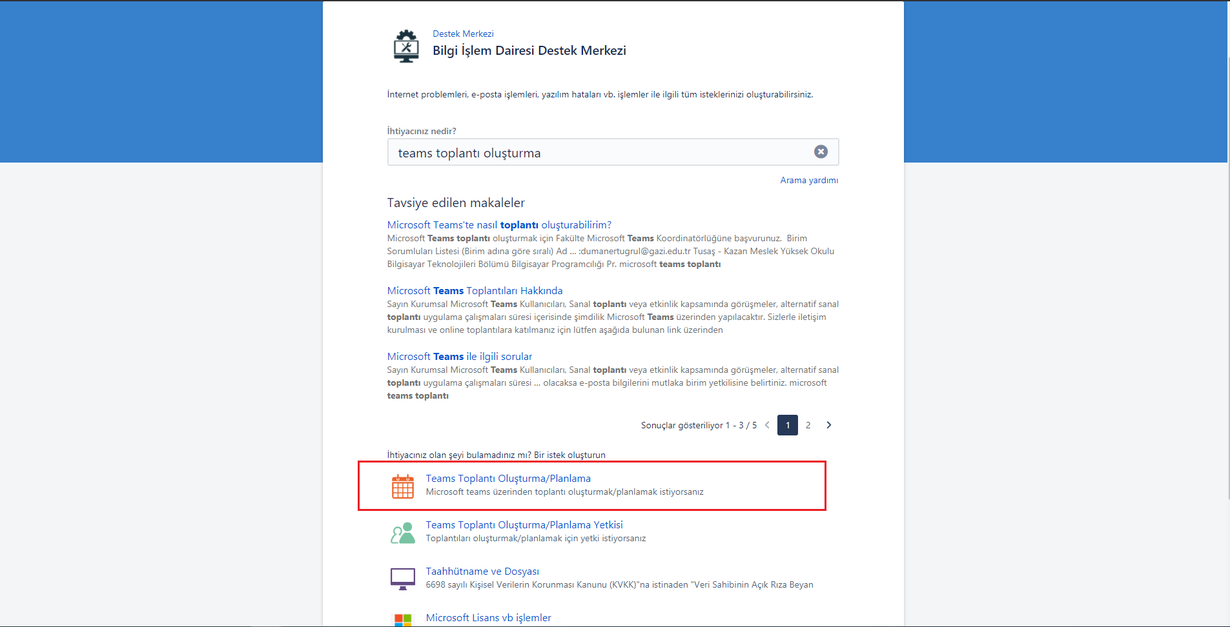Screen dimensions: 1230x627
Task: Open request 'Microsoft Lisans vb işlemler'
Action: pyautogui.click(x=488, y=617)
